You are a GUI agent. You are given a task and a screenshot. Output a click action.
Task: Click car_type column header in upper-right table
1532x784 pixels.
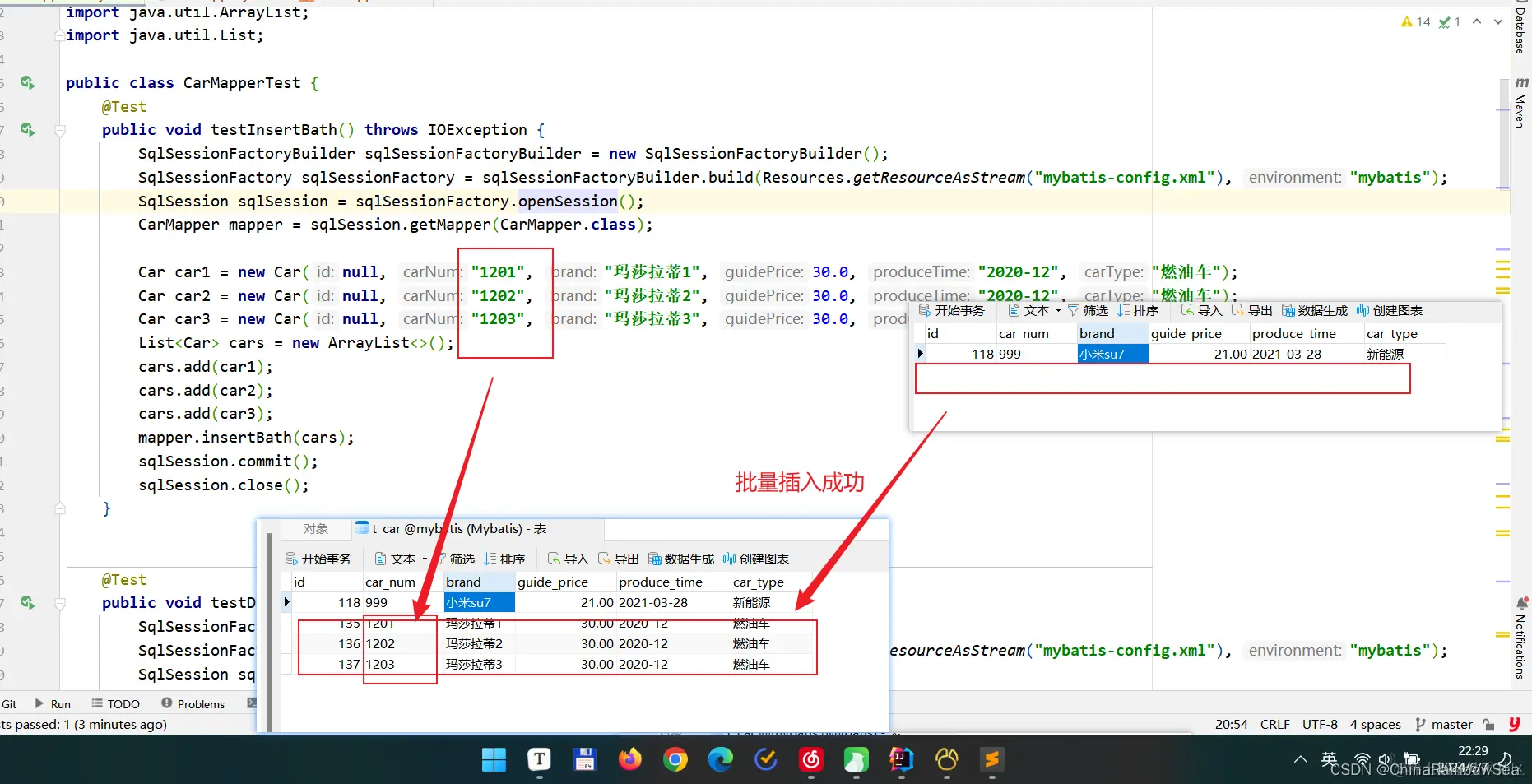click(1404, 334)
